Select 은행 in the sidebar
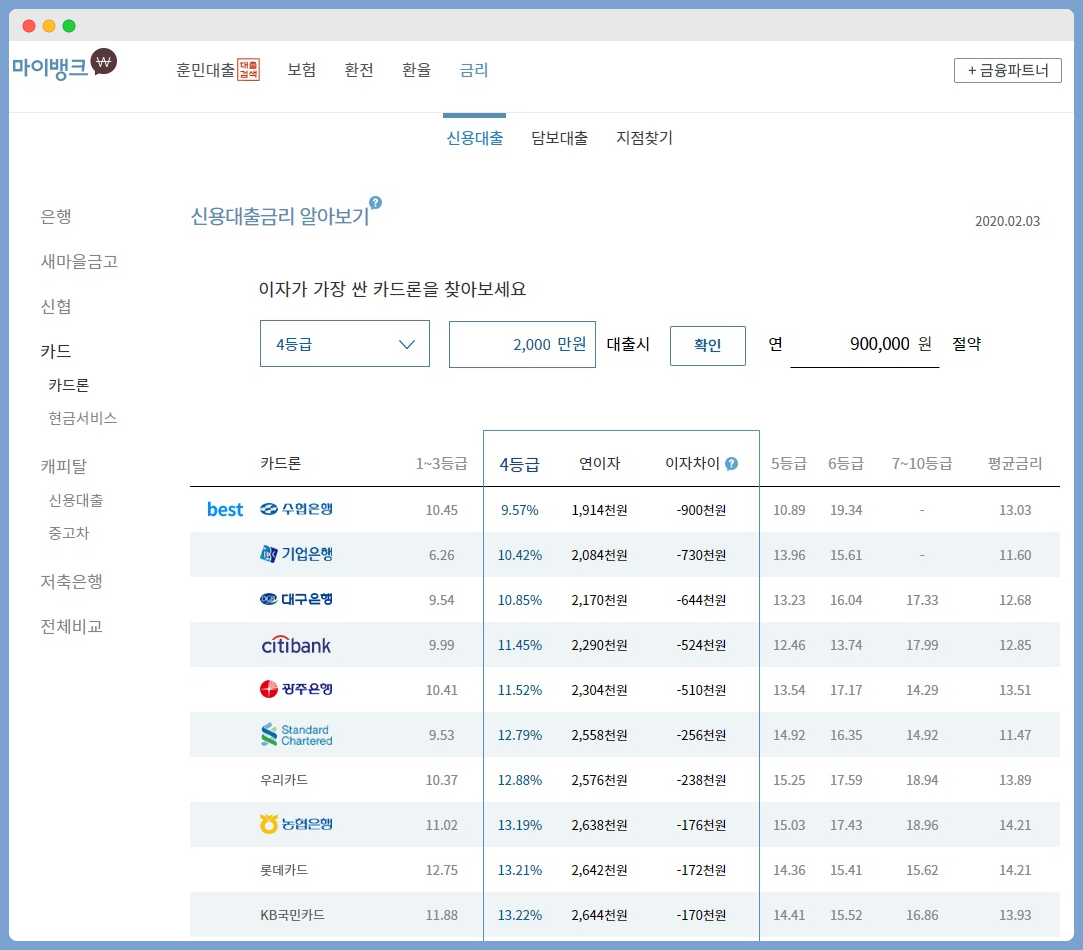The height and width of the screenshot is (950, 1083). [x=56, y=217]
